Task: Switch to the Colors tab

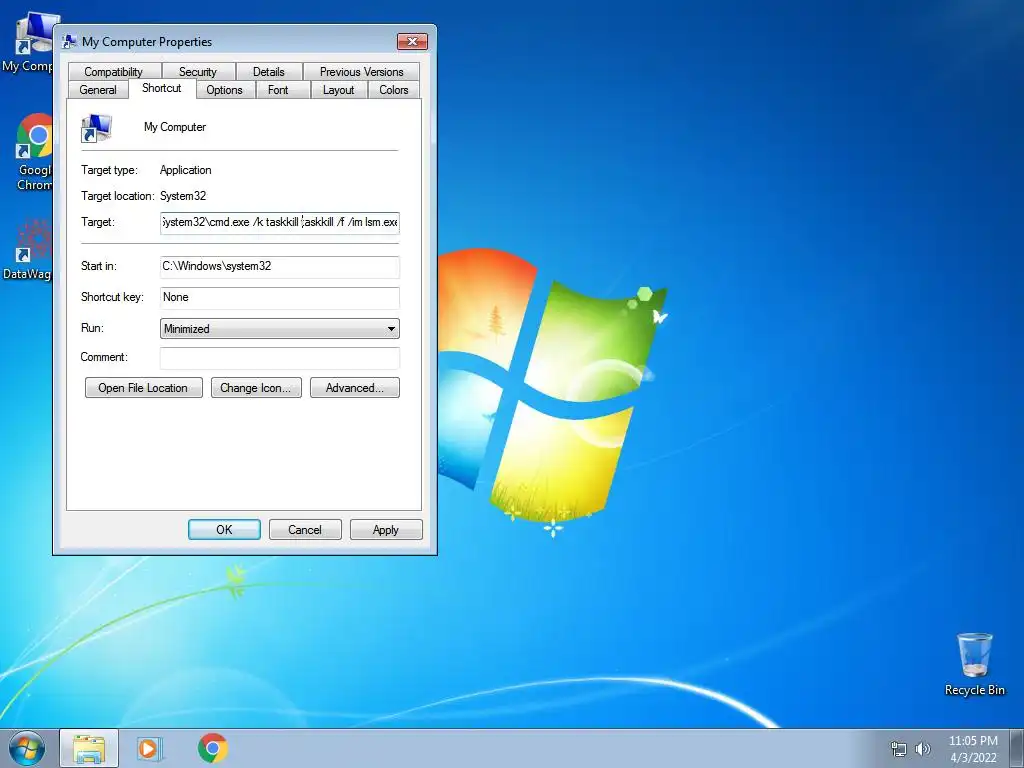Action: [x=394, y=89]
